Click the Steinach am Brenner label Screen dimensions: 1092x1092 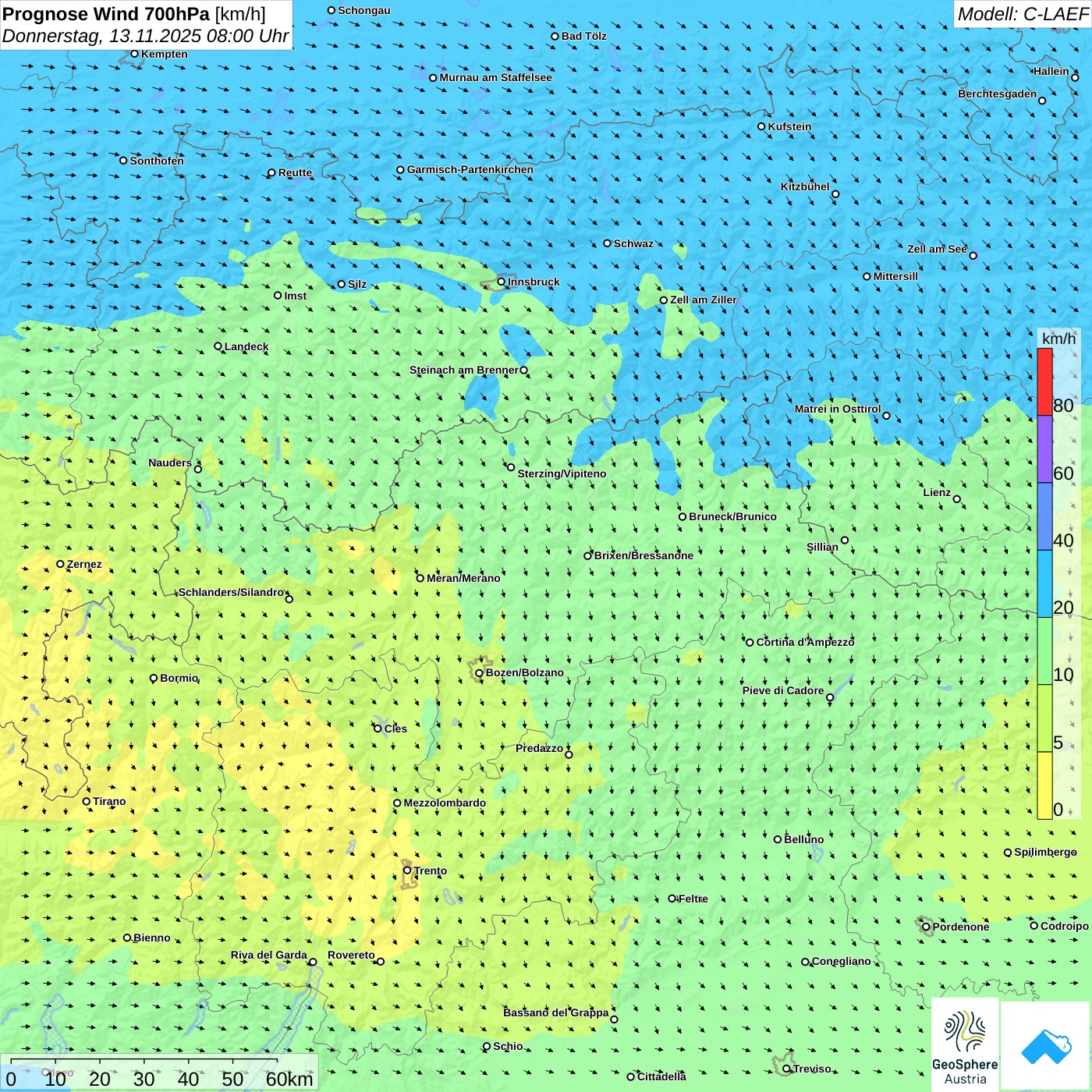point(464,370)
